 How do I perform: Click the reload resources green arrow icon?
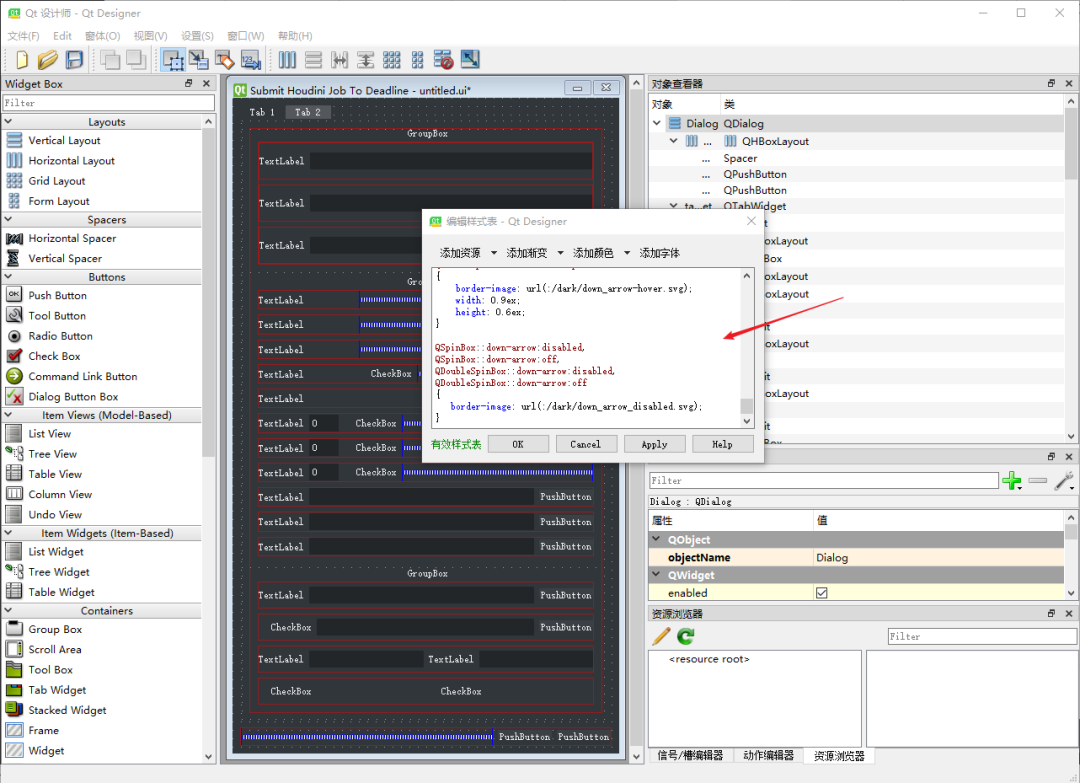pos(685,636)
